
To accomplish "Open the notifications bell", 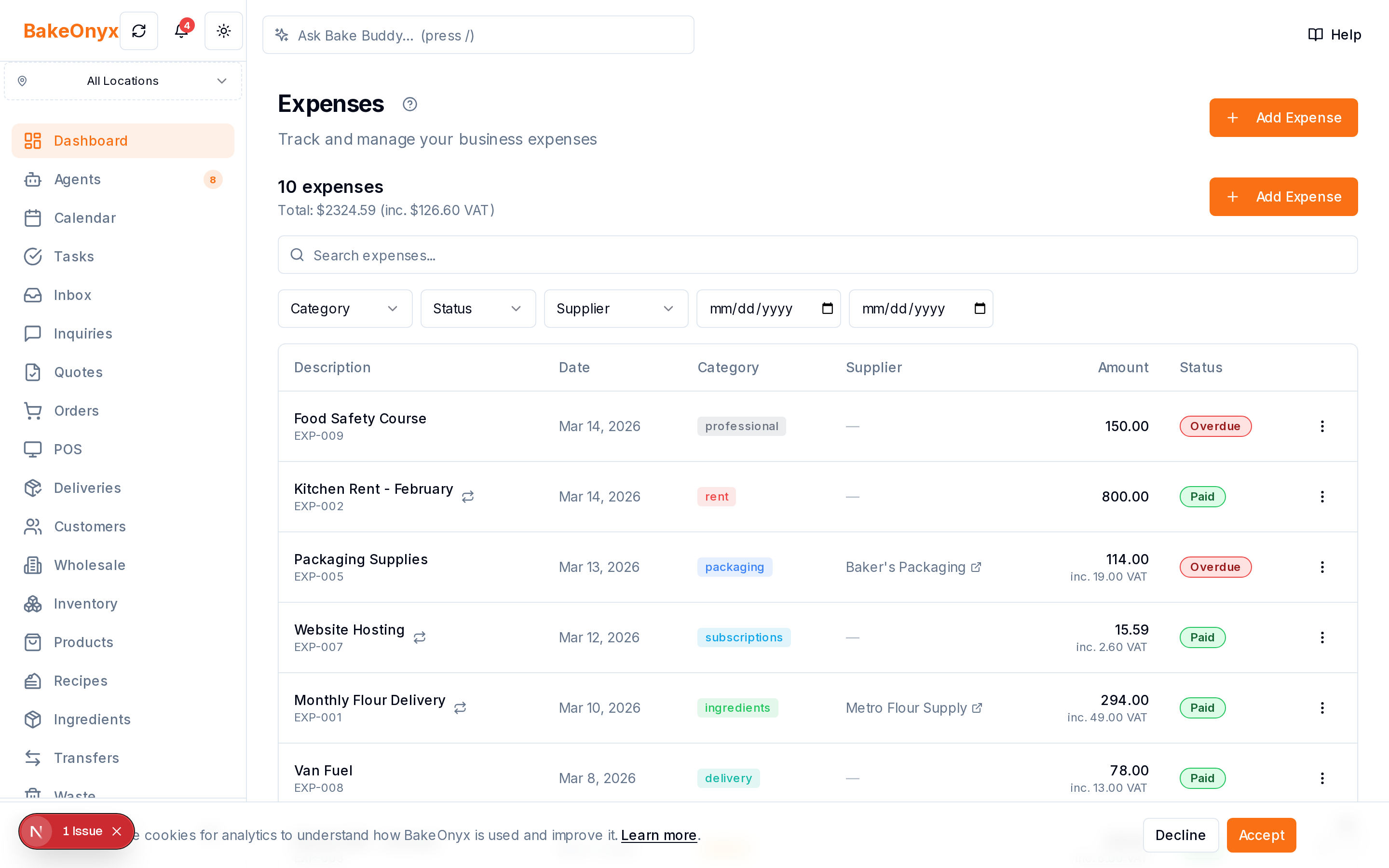I will pos(181,31).
